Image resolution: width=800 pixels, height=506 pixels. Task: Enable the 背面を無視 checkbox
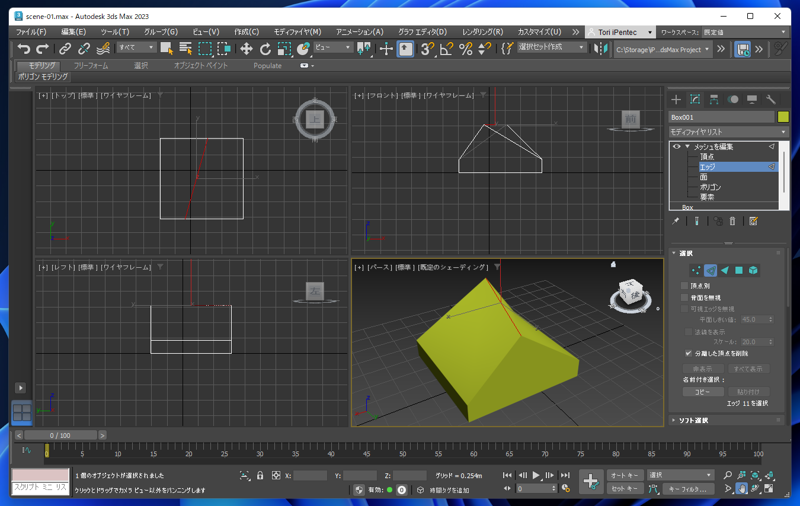click(x=685, y=297)
